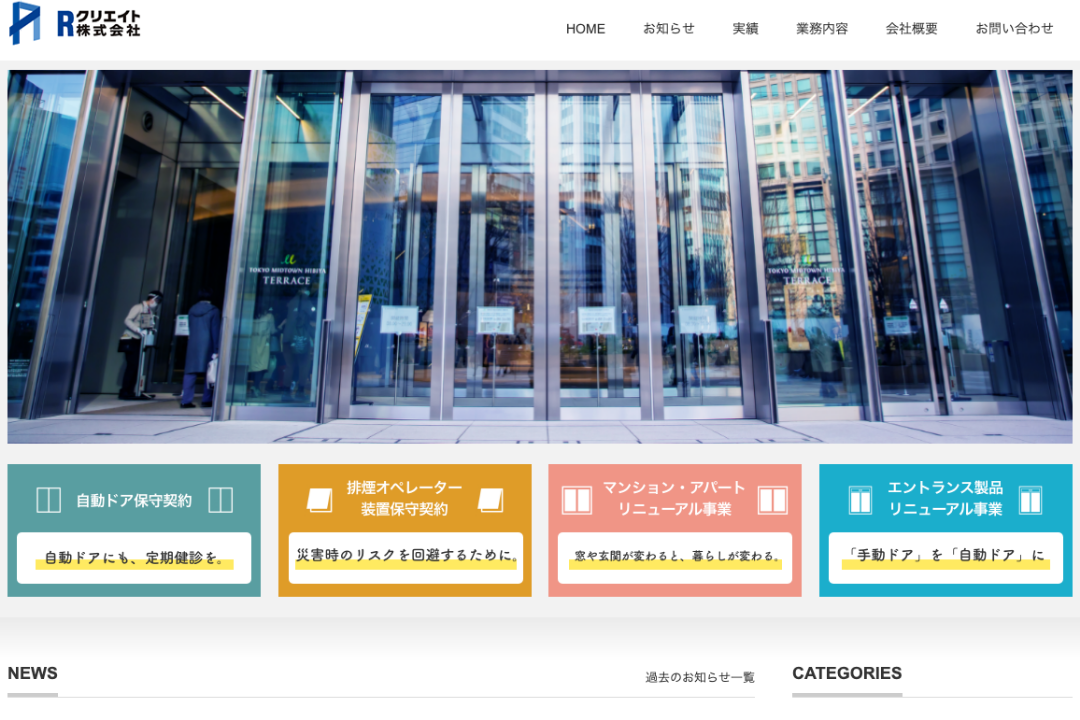1080x720 pixels.
Task: Click the glass entrance hero image
Action: point(540,256)
